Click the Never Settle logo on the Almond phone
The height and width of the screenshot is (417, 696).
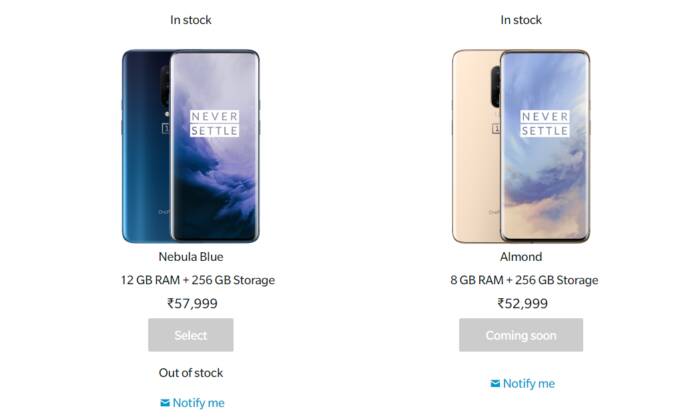(545, 123)
